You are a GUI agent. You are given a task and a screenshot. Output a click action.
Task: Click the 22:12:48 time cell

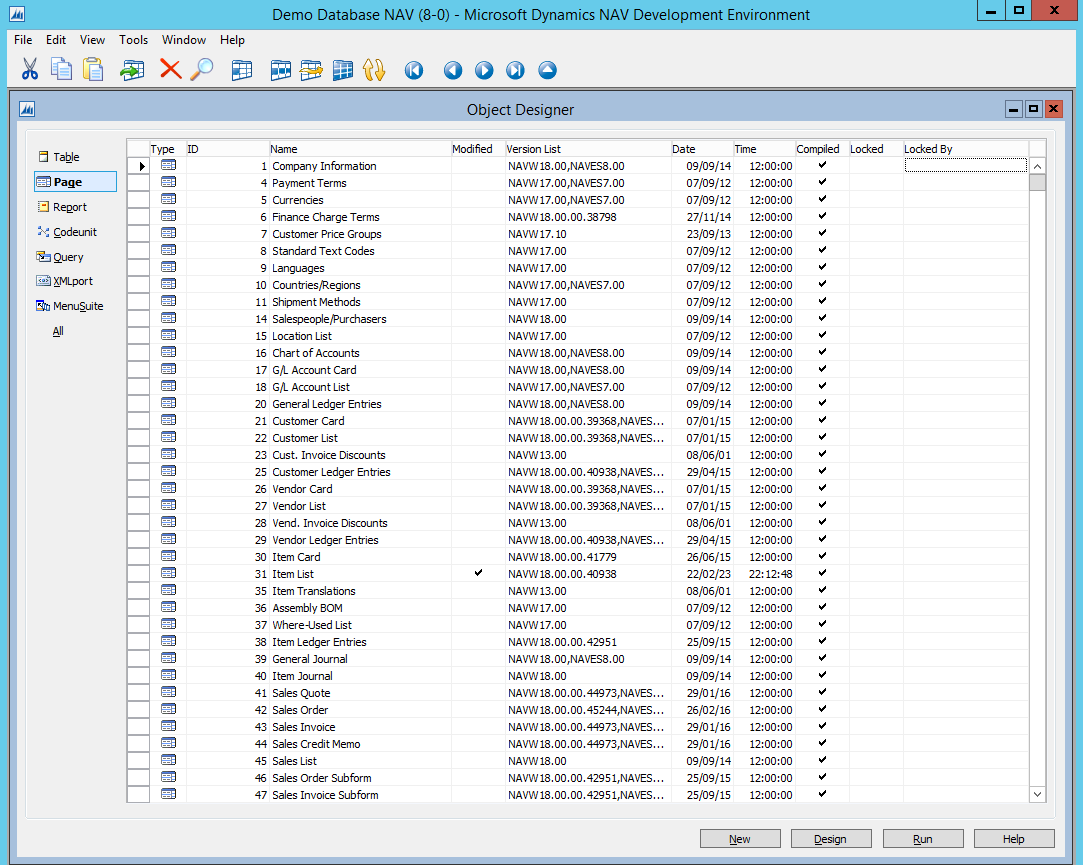[764, 573]
